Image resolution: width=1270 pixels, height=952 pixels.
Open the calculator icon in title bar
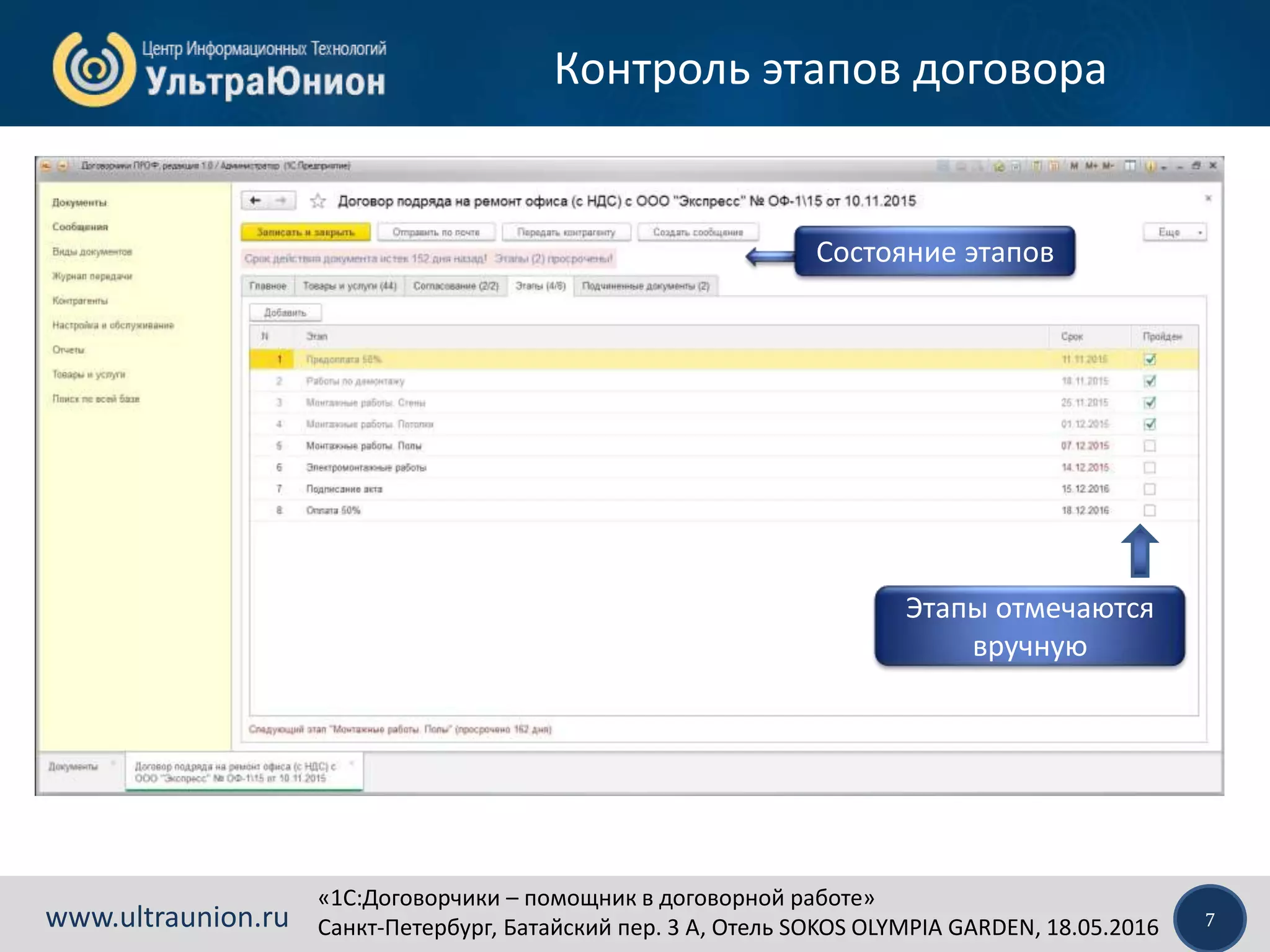pos(1036,166)
